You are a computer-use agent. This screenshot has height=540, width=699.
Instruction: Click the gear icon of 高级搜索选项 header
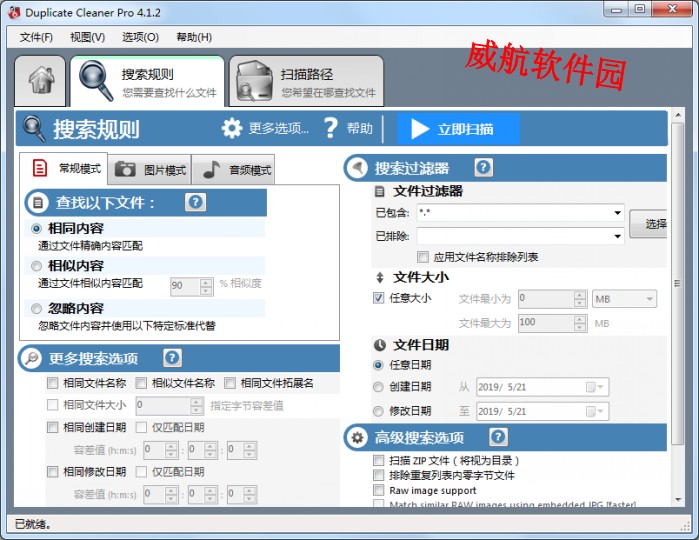[357, 437]
